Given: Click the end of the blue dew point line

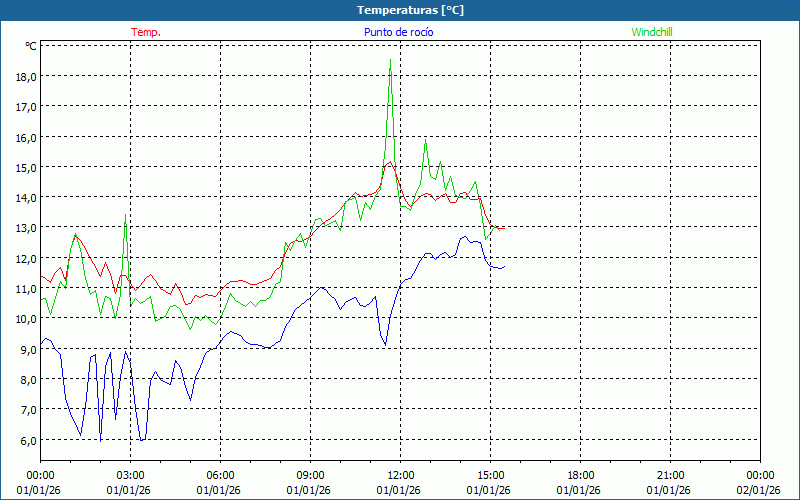Looking at the screenshot, I should [505, 266].
